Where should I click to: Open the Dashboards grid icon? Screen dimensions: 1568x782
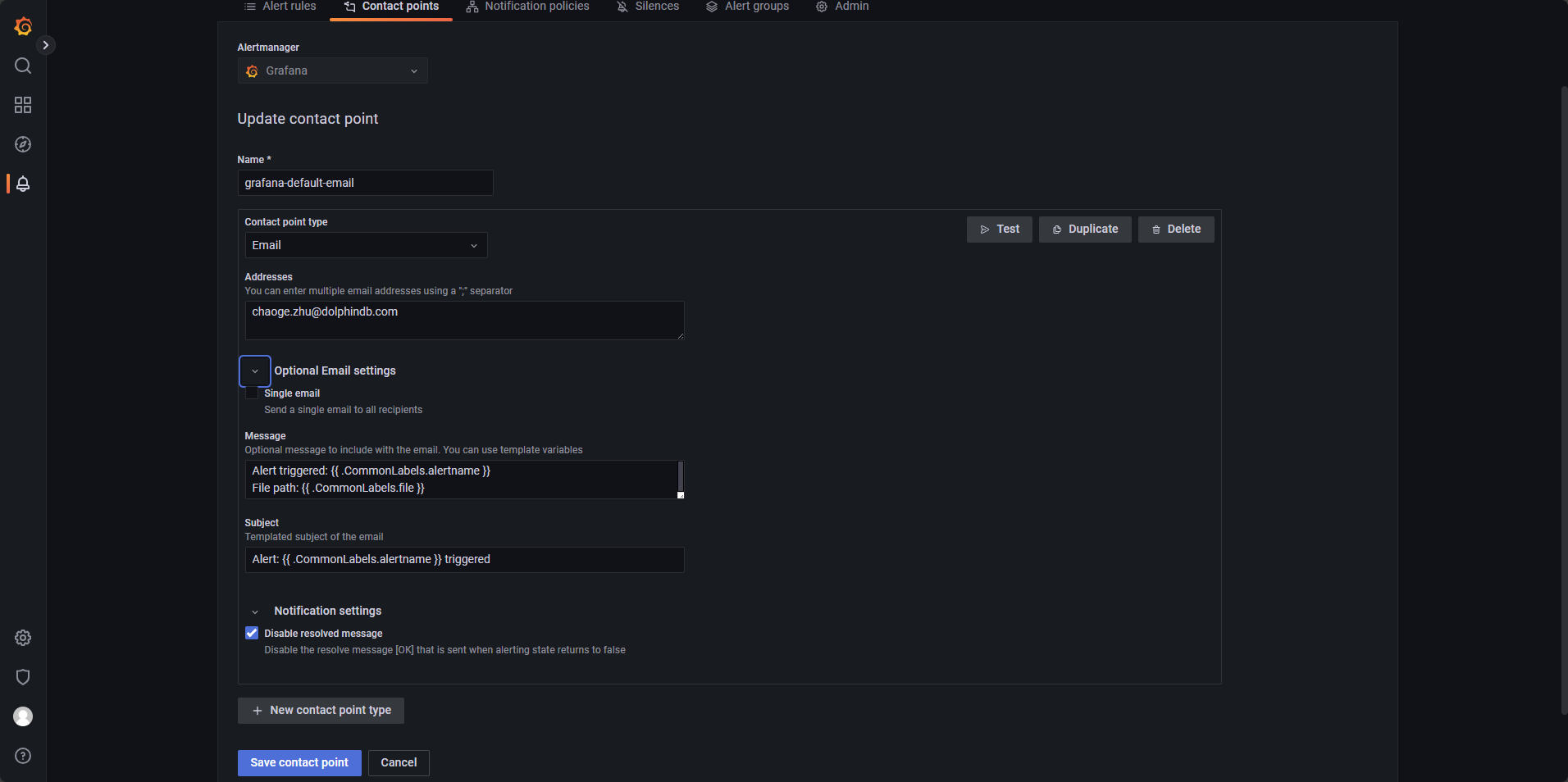click(23, 105)
